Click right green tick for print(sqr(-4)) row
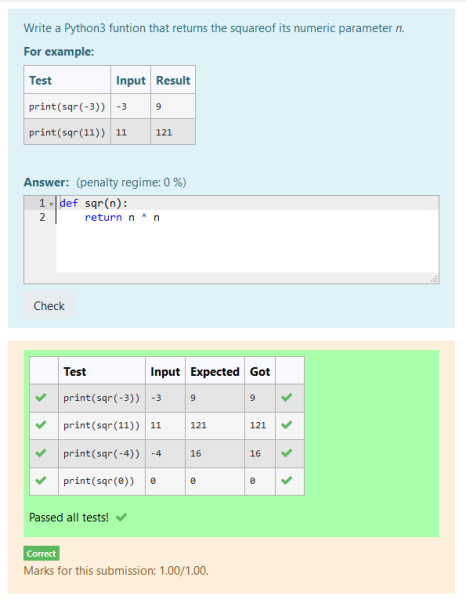466x599 pixels. point(287,453)
